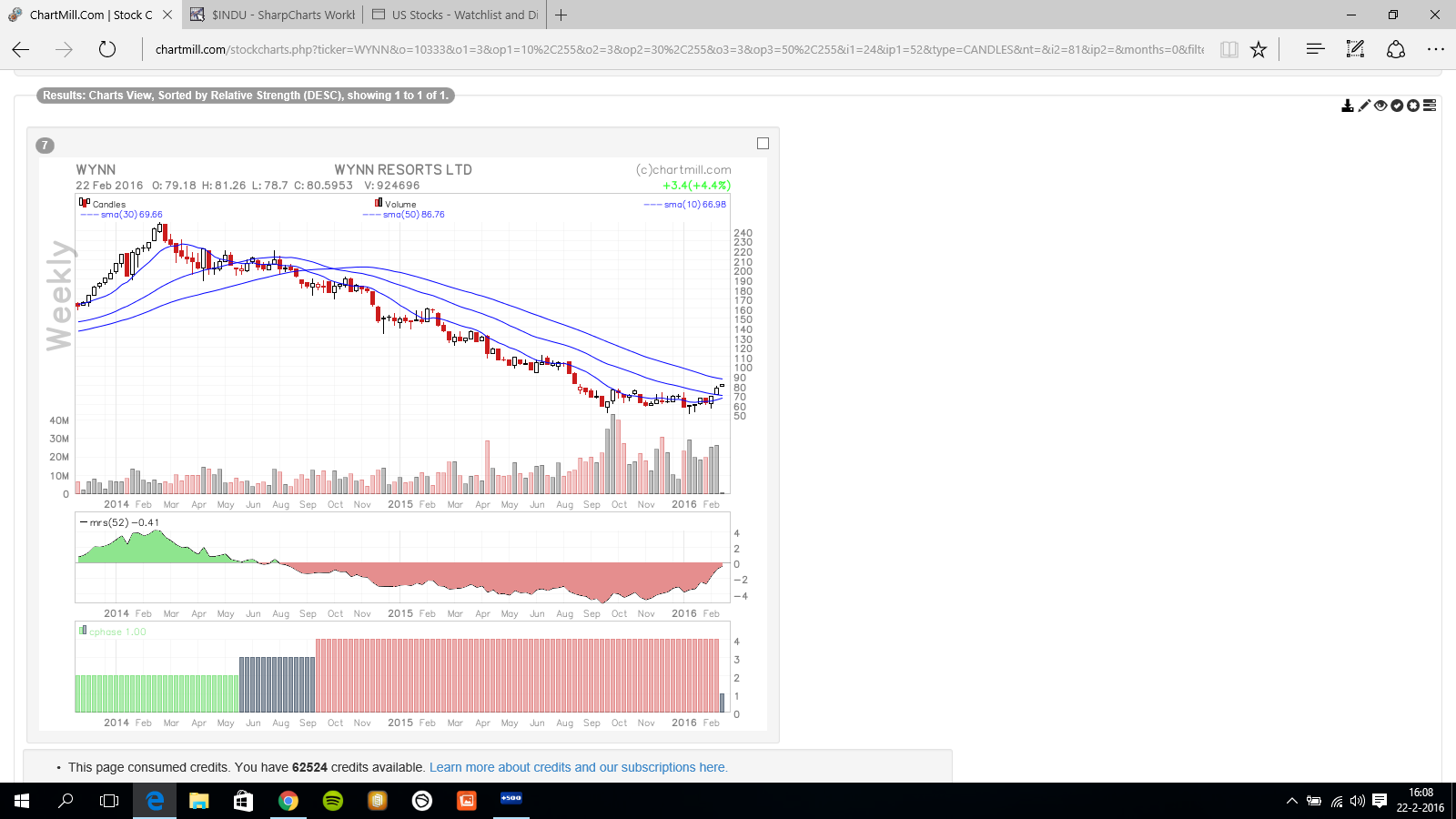This screenshot has width=1456, height=819.
Task: Toggle the eye view icon
Action: click(x=1380, y=106)
